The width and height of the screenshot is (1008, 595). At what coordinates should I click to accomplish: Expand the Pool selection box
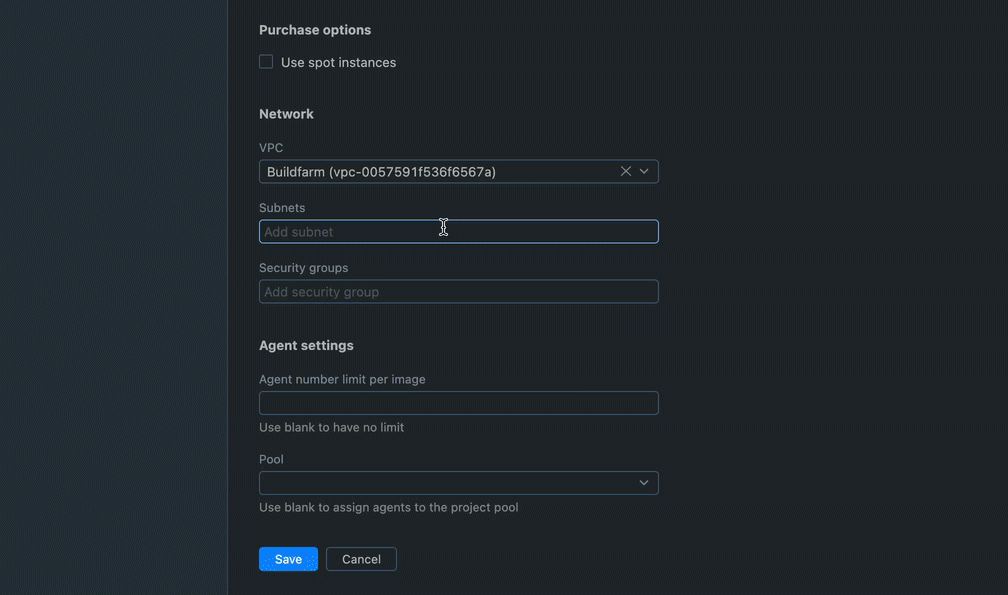[x=458, y=483]
